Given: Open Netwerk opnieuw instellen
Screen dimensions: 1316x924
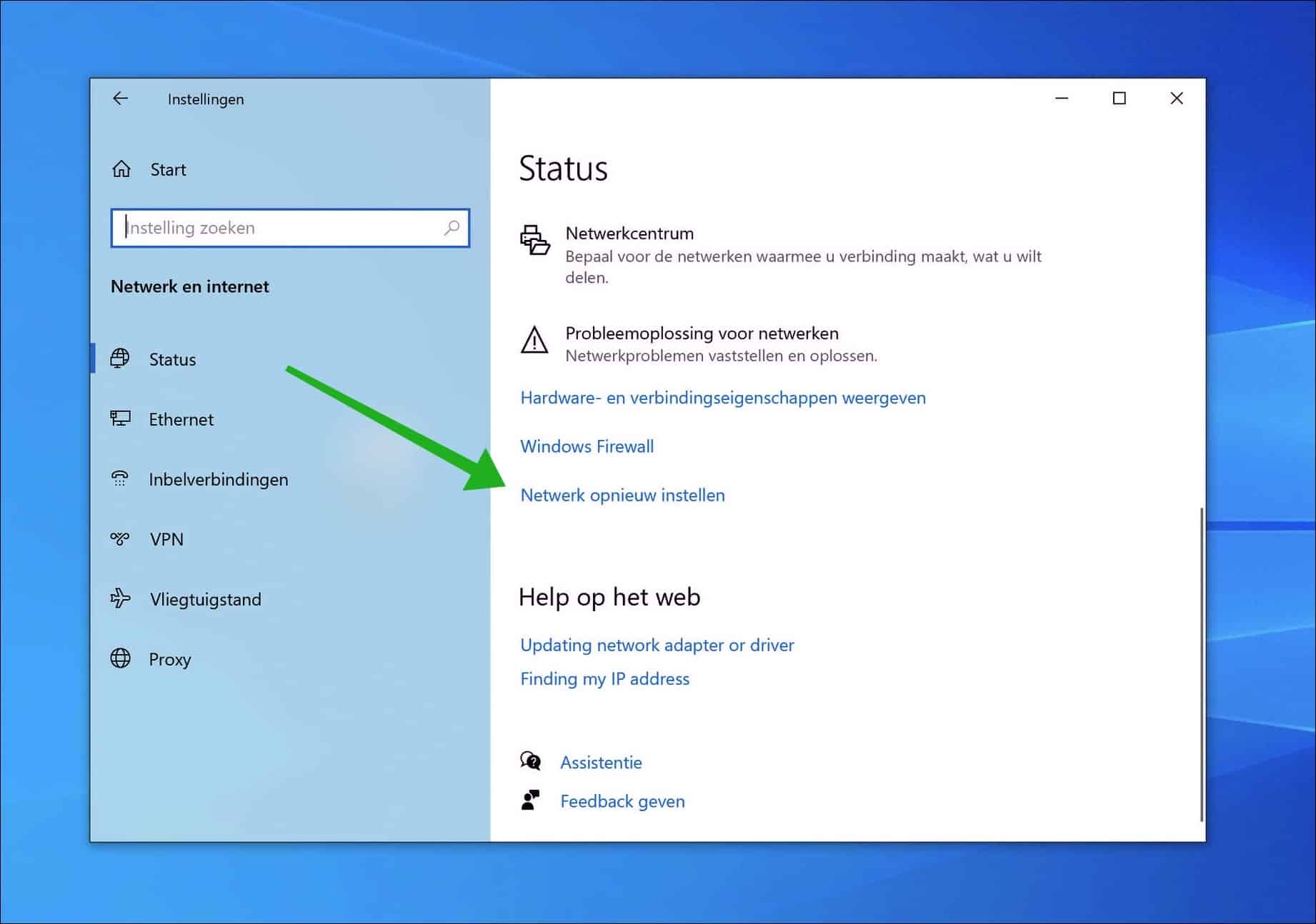Looking at the screenshot, I should click(x=622, y=495).
